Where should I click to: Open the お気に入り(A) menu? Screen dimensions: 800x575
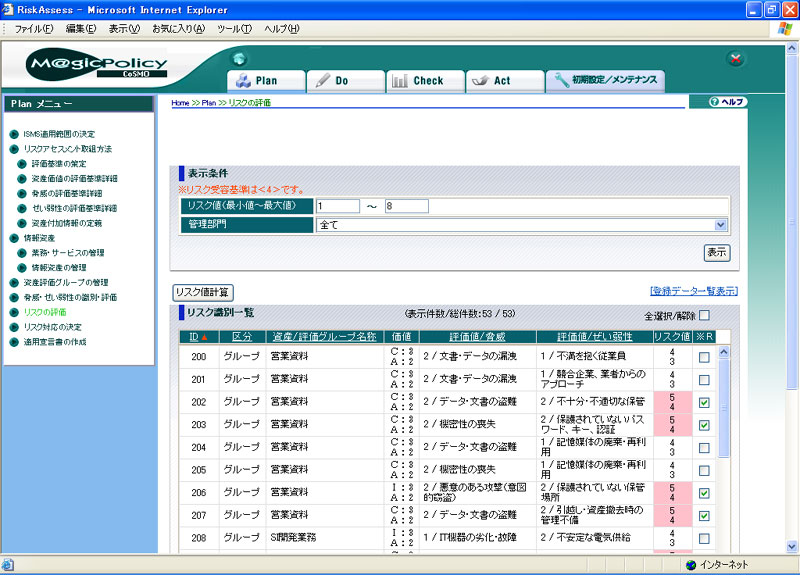179,29
